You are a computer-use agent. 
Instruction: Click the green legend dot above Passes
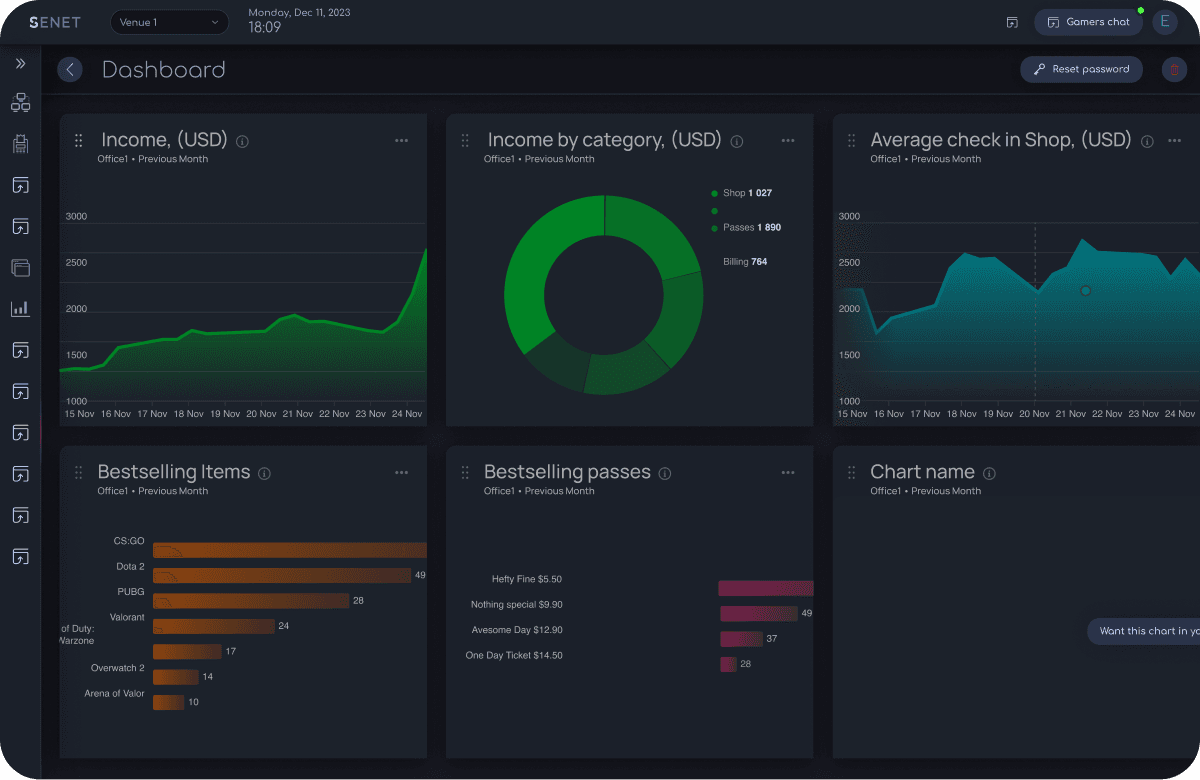[714, 211]
